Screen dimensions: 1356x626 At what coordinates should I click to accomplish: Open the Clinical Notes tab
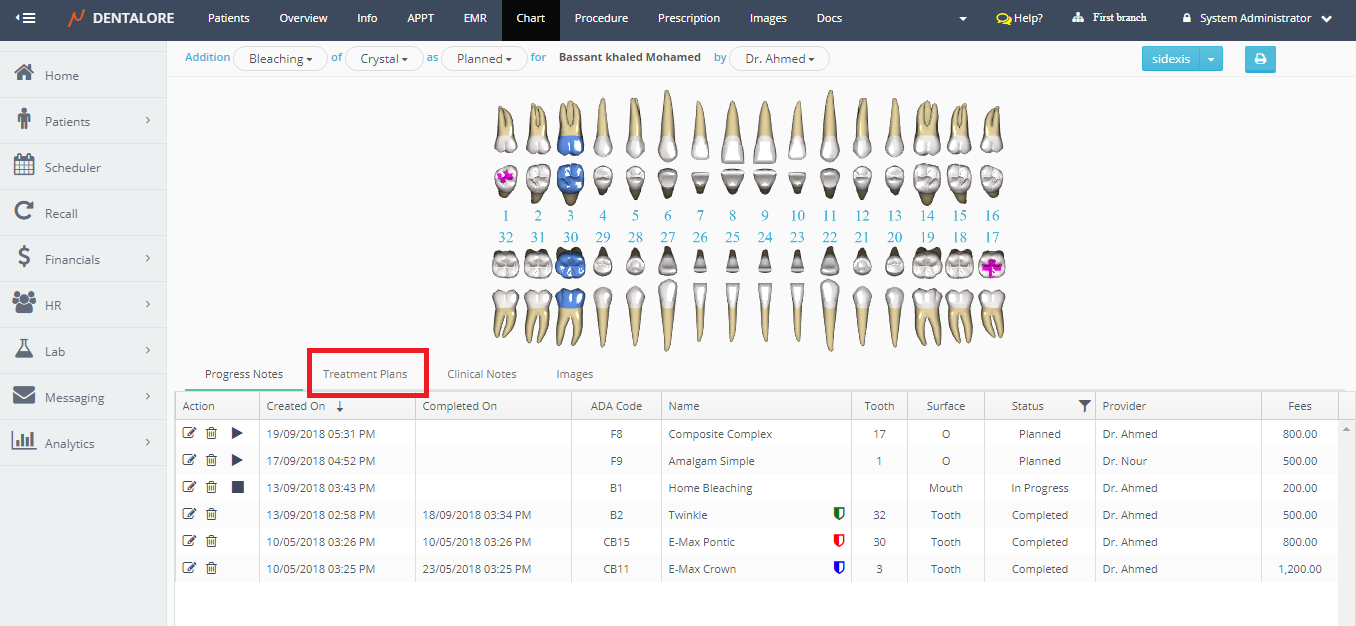coord(482,374)
